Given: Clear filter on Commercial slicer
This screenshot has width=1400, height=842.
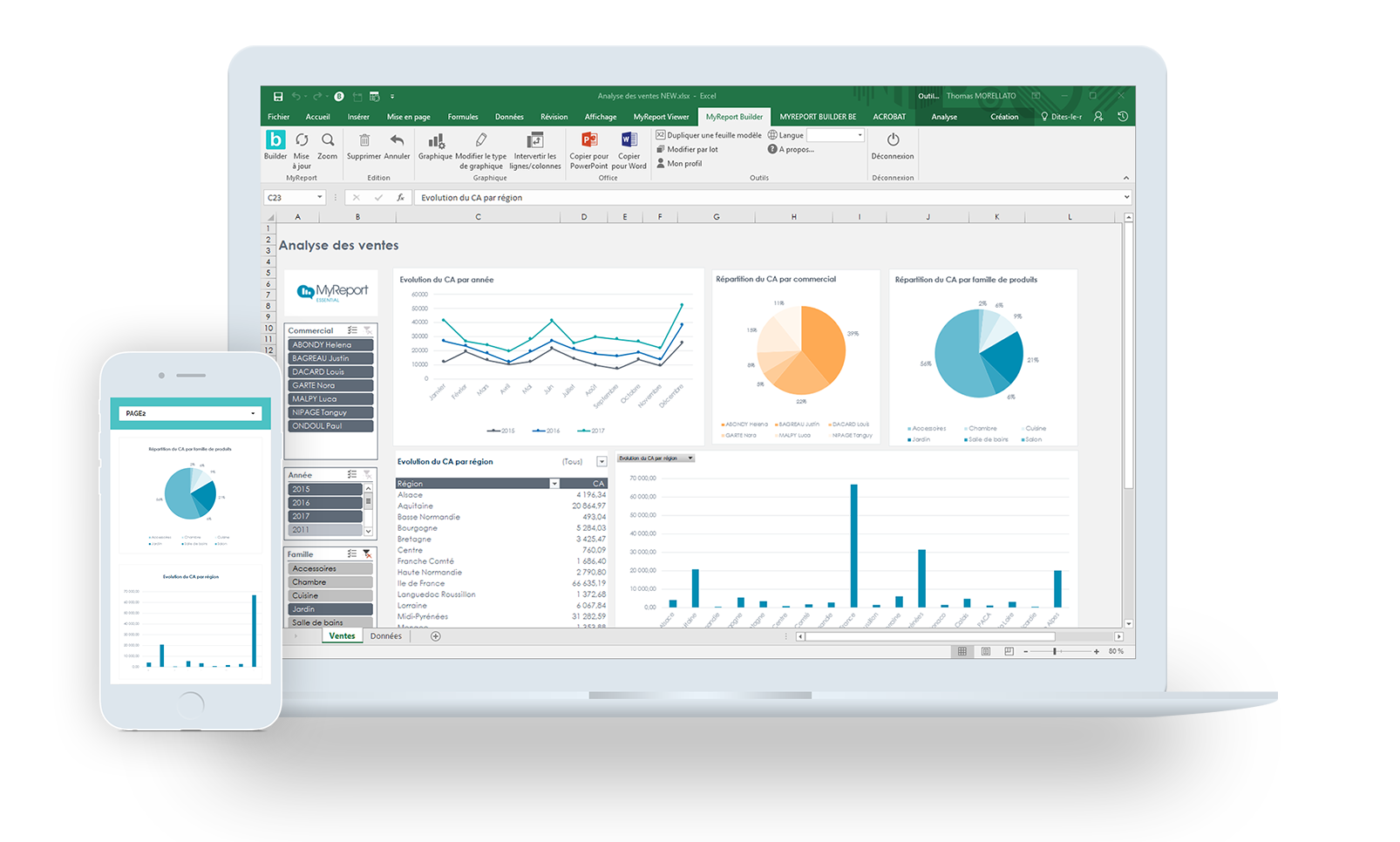Looking at the screenshot, I should click(367, 330).
